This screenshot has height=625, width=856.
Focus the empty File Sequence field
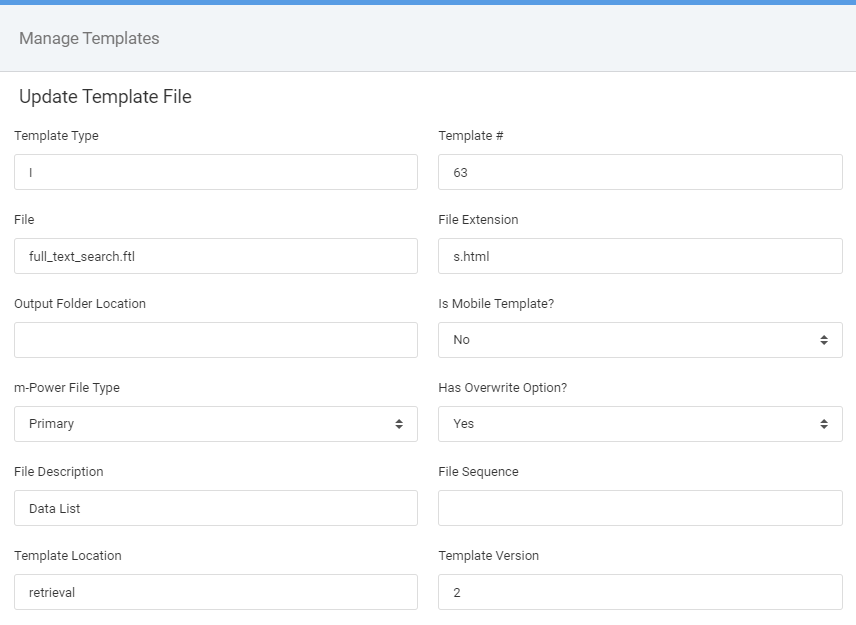(x=640, y=508)
